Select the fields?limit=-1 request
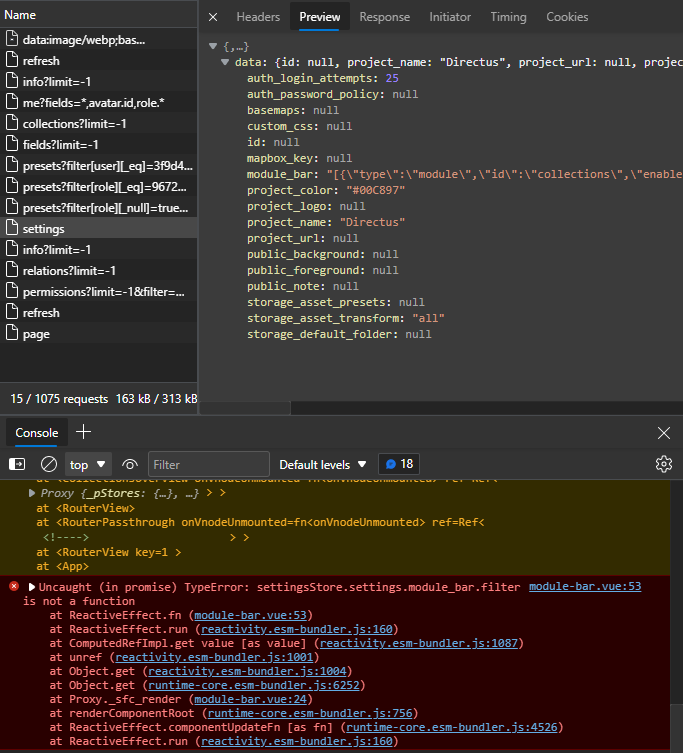The width and height of the screenshot is (683, 753). 98,145
